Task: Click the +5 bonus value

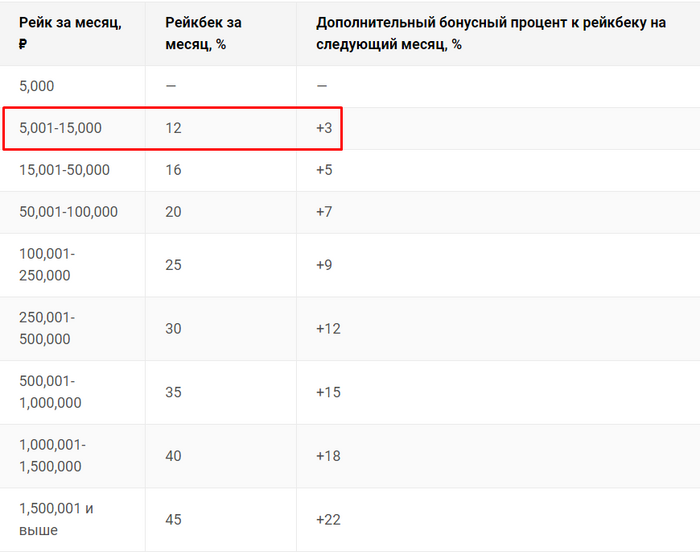Action: click(x=323, y=170)
